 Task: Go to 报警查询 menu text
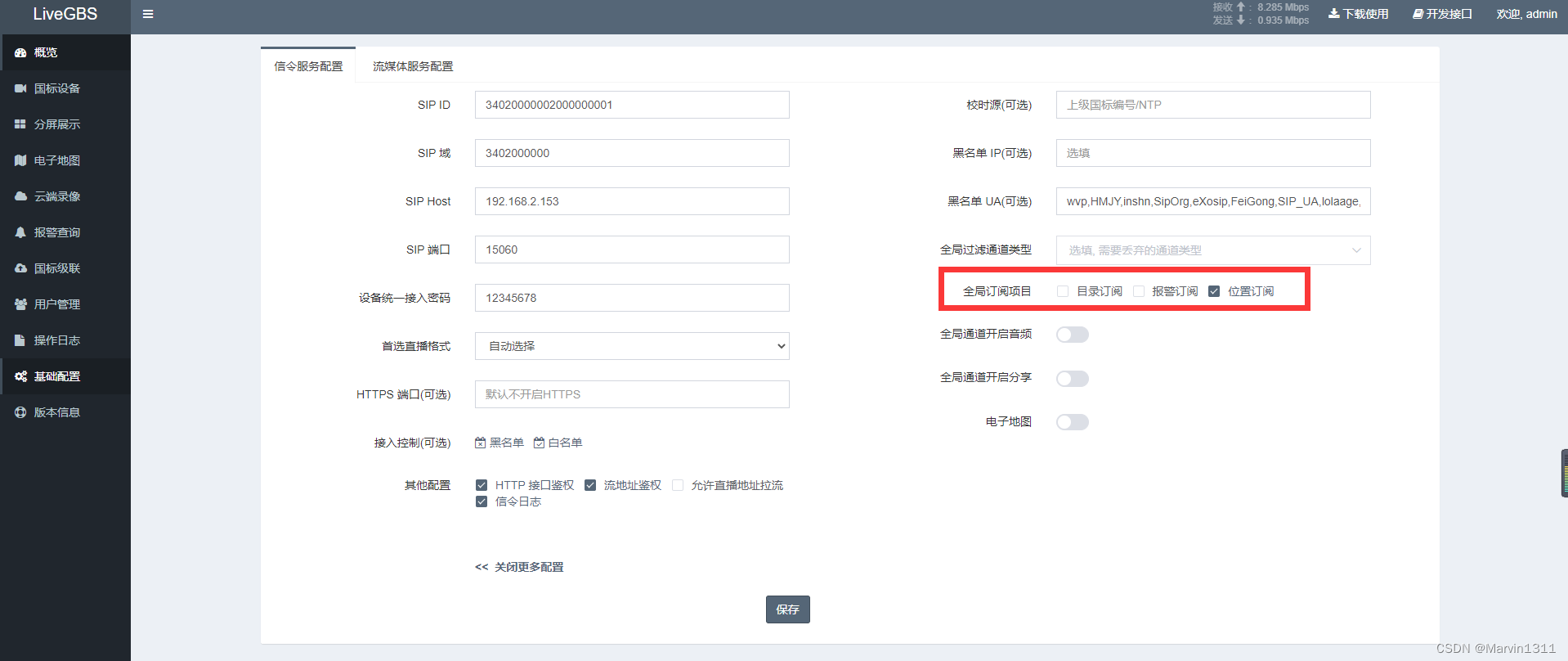click(57, 232)
